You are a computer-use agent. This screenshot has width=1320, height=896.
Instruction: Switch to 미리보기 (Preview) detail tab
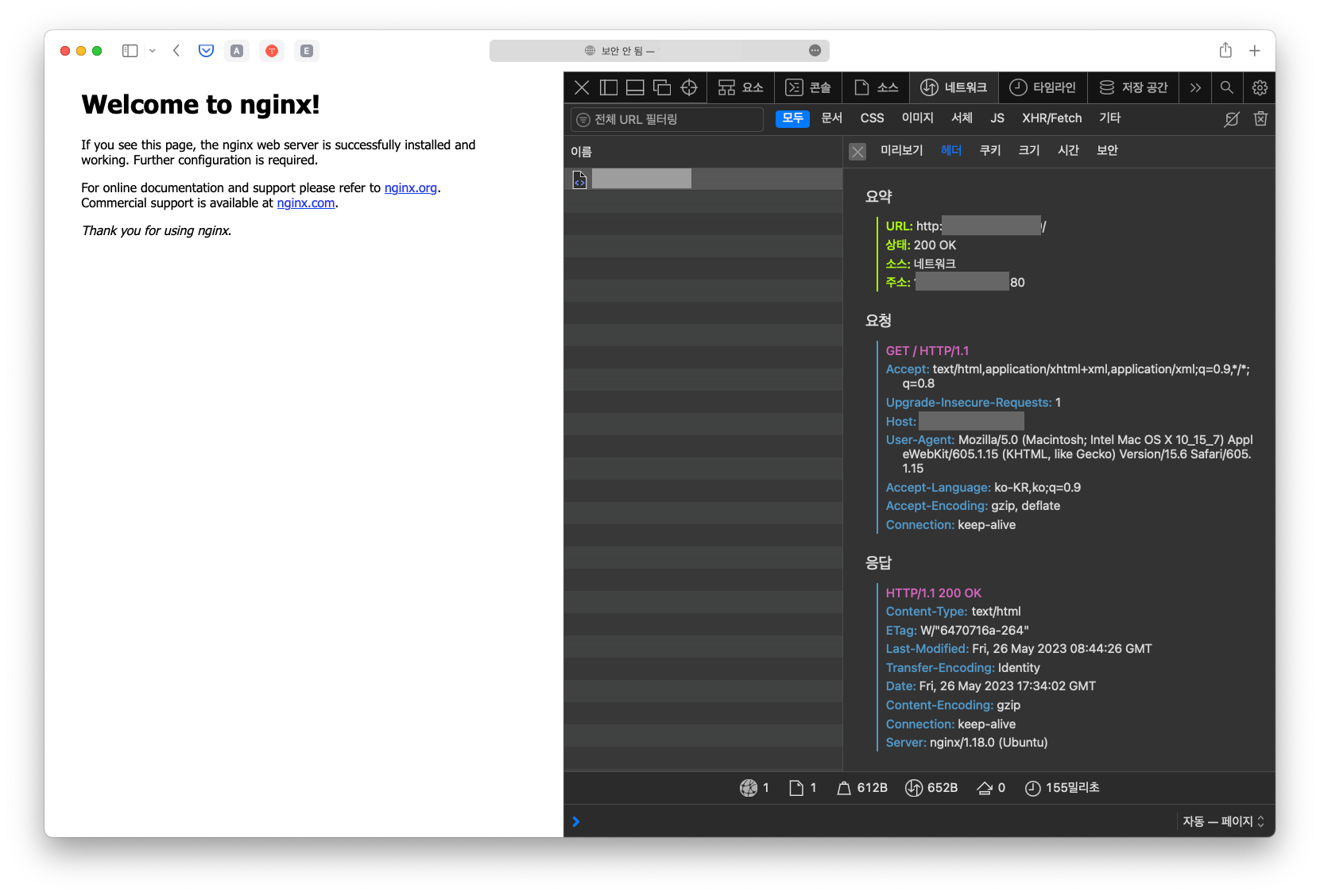pos(901,151)
